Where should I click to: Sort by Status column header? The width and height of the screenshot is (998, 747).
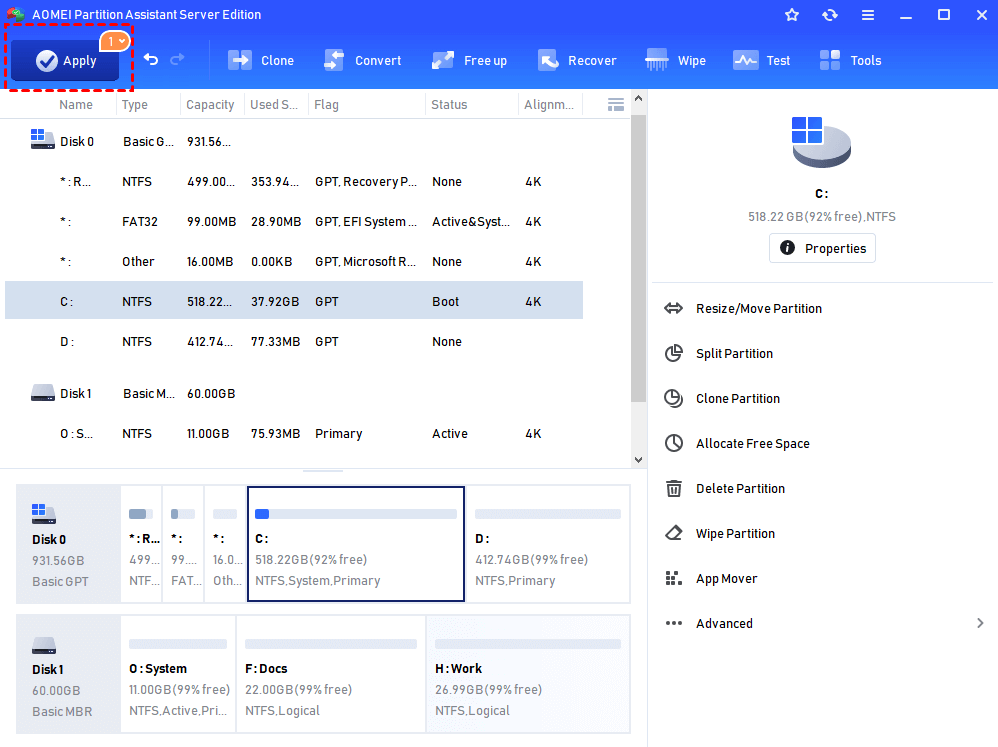[x=449, y=105]
